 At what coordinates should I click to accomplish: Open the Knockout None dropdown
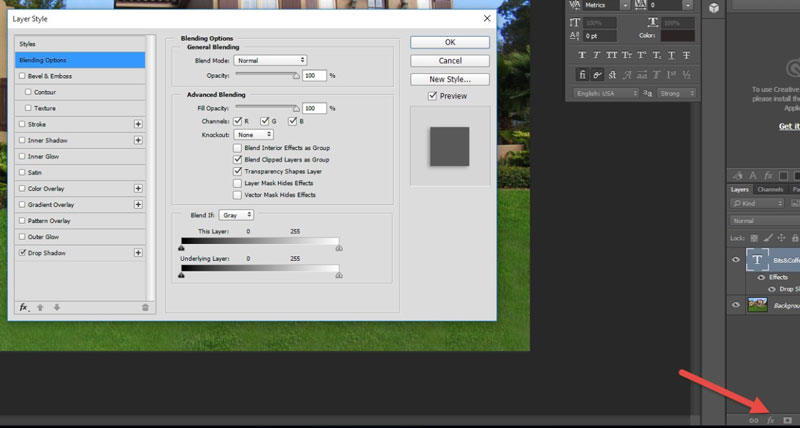[254, 135]
